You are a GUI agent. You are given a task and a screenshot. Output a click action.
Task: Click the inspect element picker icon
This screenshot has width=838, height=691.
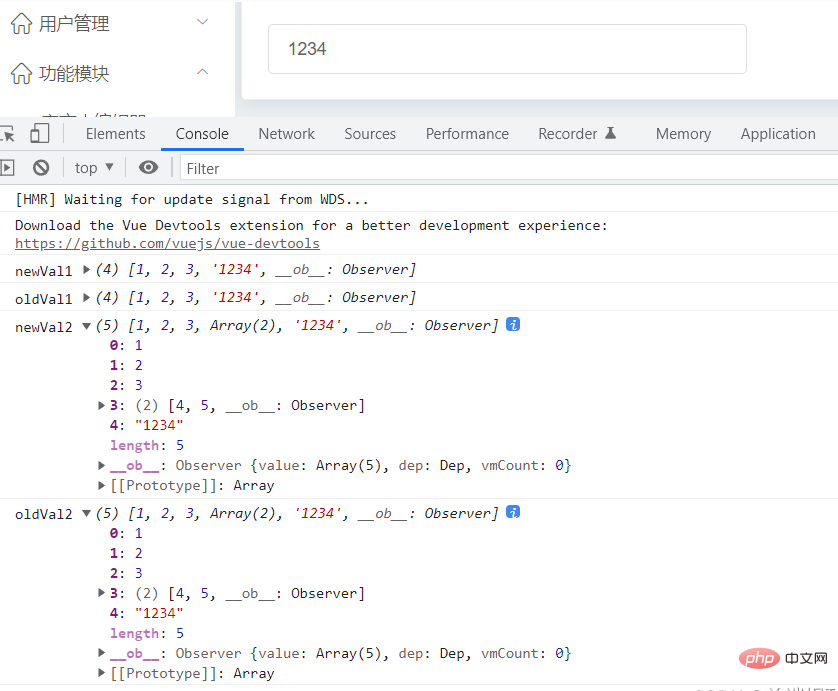point(7,134)
